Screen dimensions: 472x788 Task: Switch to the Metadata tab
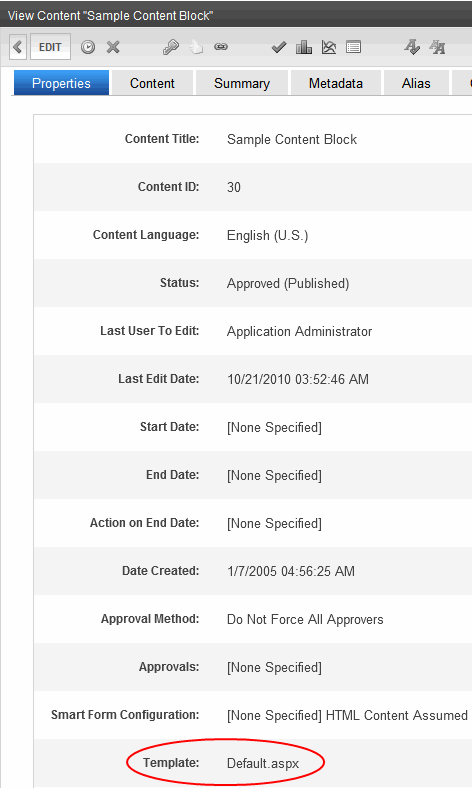(336, 83)
